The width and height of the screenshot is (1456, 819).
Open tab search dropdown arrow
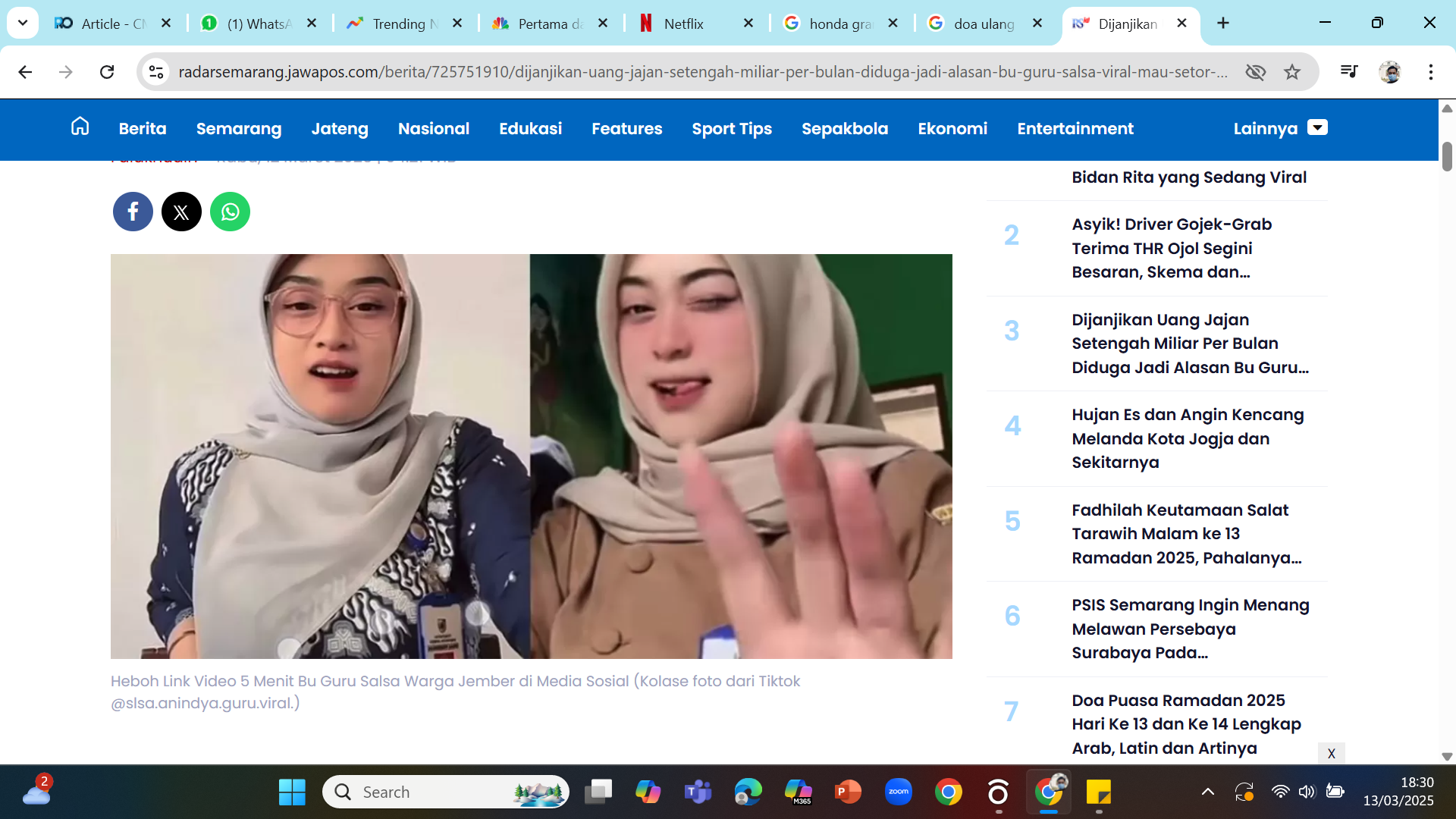(x=23, y=24)
